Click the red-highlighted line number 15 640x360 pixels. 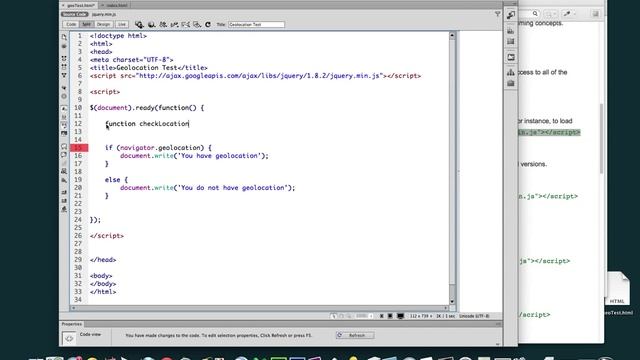click(x=79, y=148)
